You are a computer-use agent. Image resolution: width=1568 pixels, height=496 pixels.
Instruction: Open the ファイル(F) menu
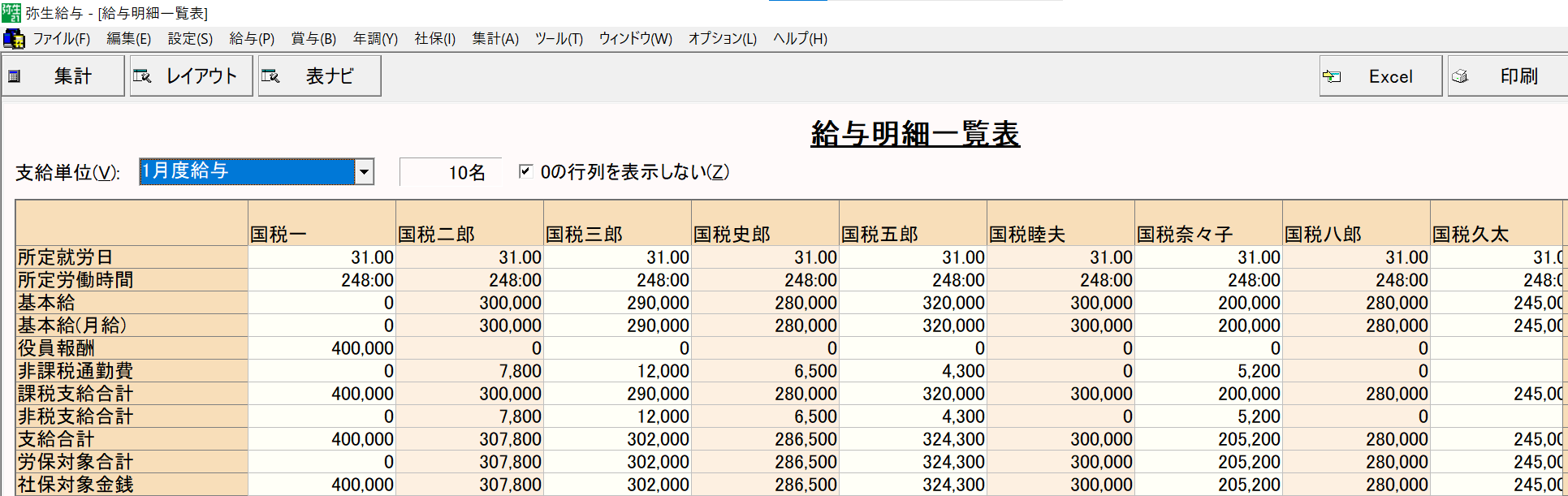pyautogui.click(x=61, y=39)
